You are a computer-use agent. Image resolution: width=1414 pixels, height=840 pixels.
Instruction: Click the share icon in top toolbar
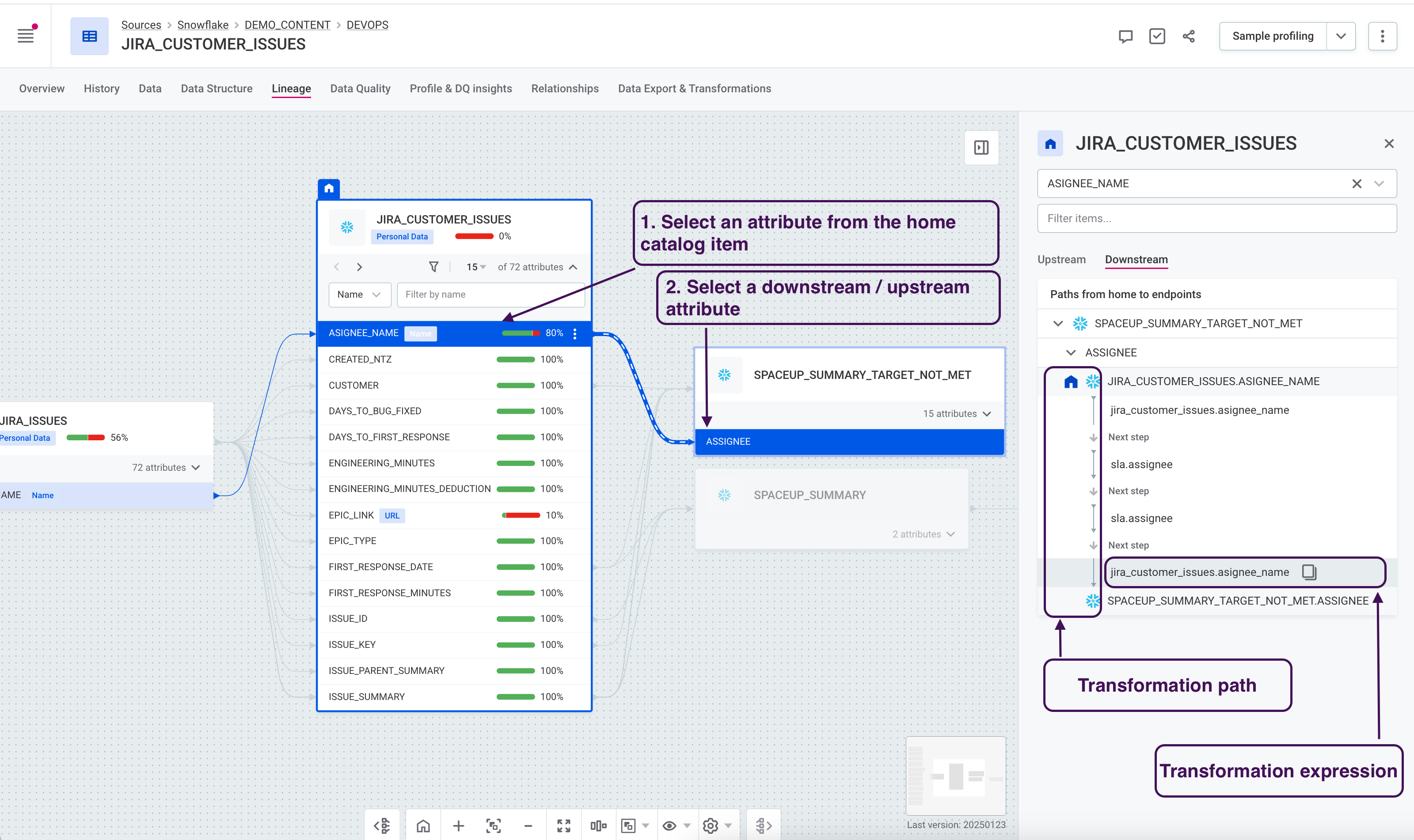tap(1189, 37)
